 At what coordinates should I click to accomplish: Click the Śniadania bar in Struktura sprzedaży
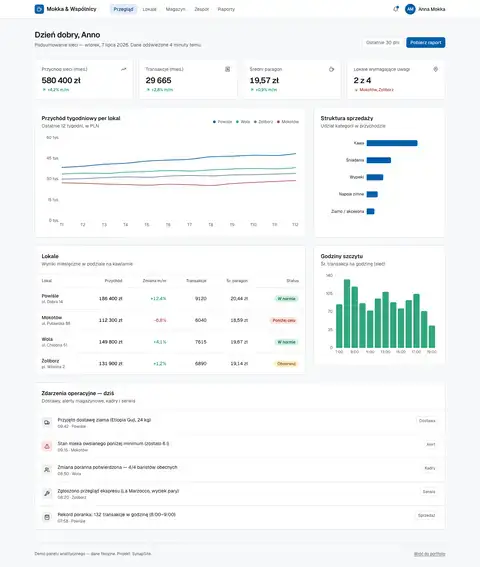(x=379, y=160)
